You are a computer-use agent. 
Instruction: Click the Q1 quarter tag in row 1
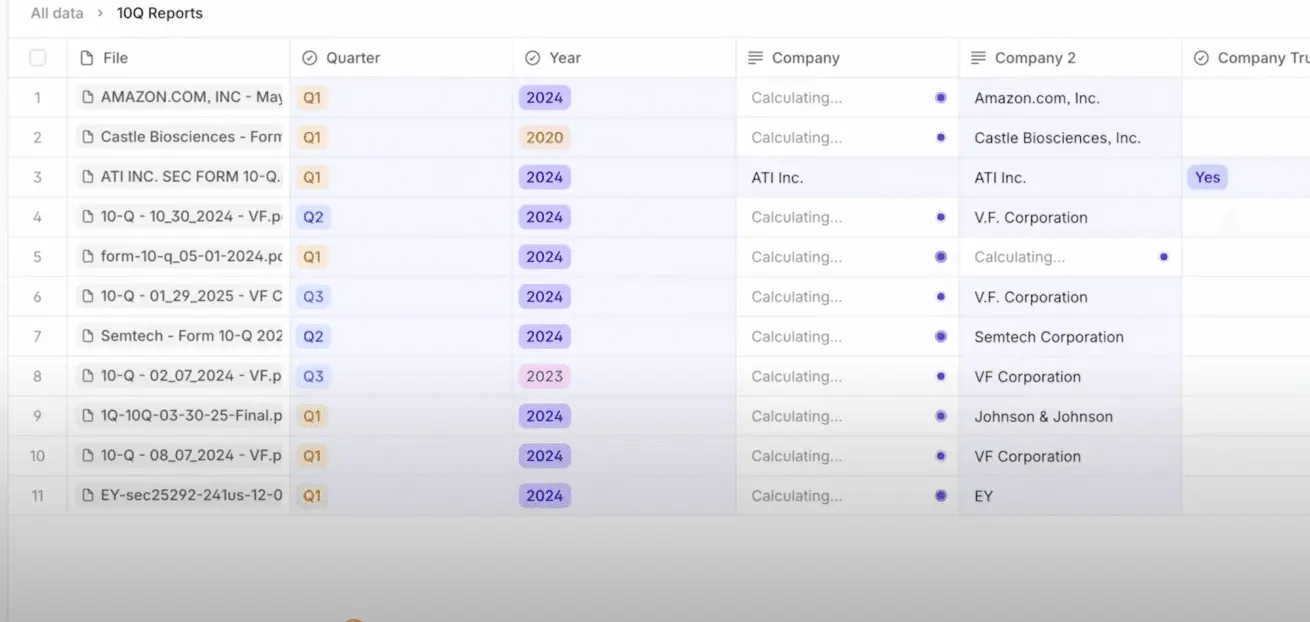click(313, 97)
